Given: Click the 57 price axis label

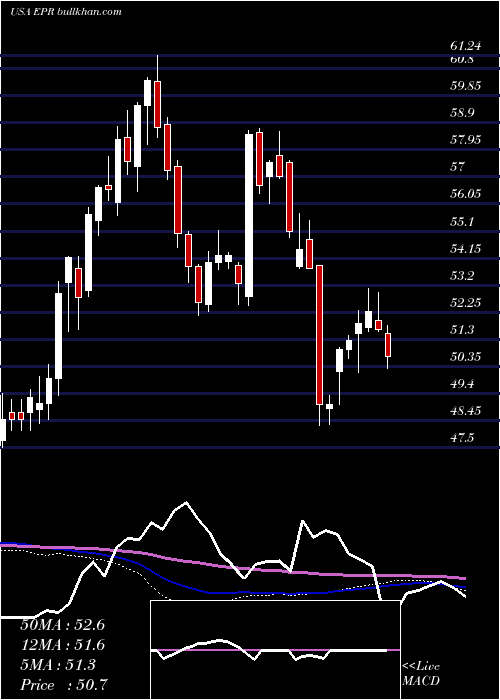Looking at the screenshot, I should (x=457, y=167).
